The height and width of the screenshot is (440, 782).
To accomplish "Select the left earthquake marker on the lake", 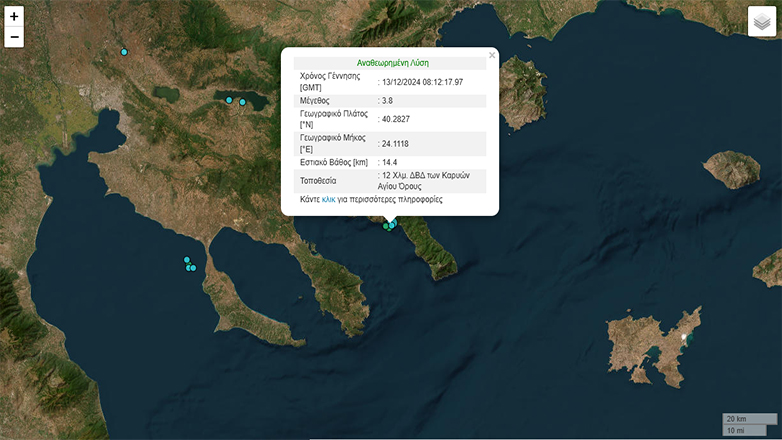I will (x=229, y=100).
